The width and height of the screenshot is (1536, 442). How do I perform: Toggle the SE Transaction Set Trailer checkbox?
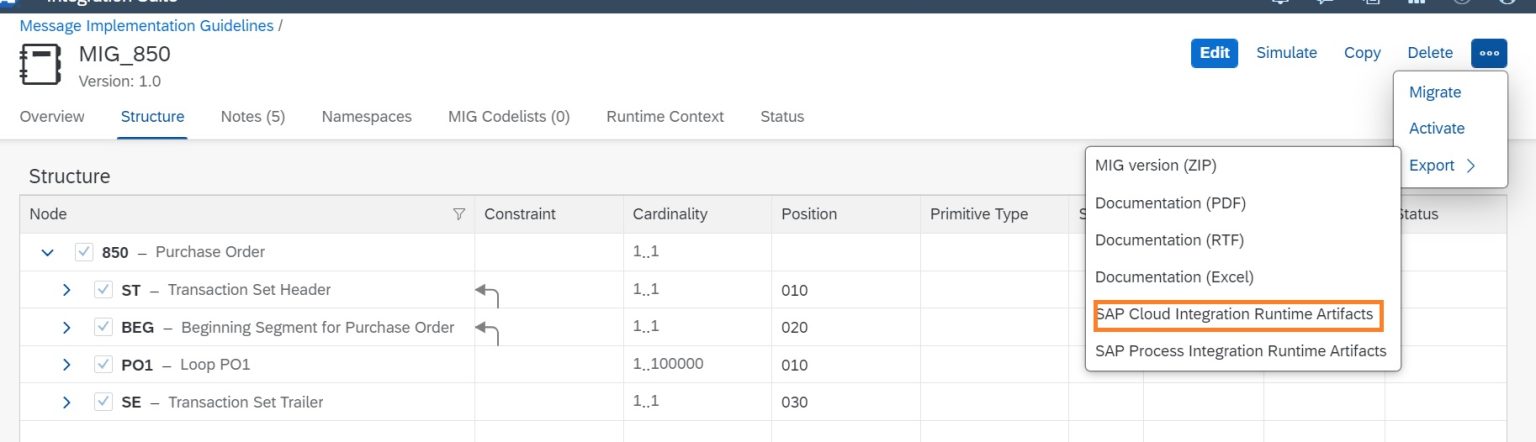pos(103,402)
